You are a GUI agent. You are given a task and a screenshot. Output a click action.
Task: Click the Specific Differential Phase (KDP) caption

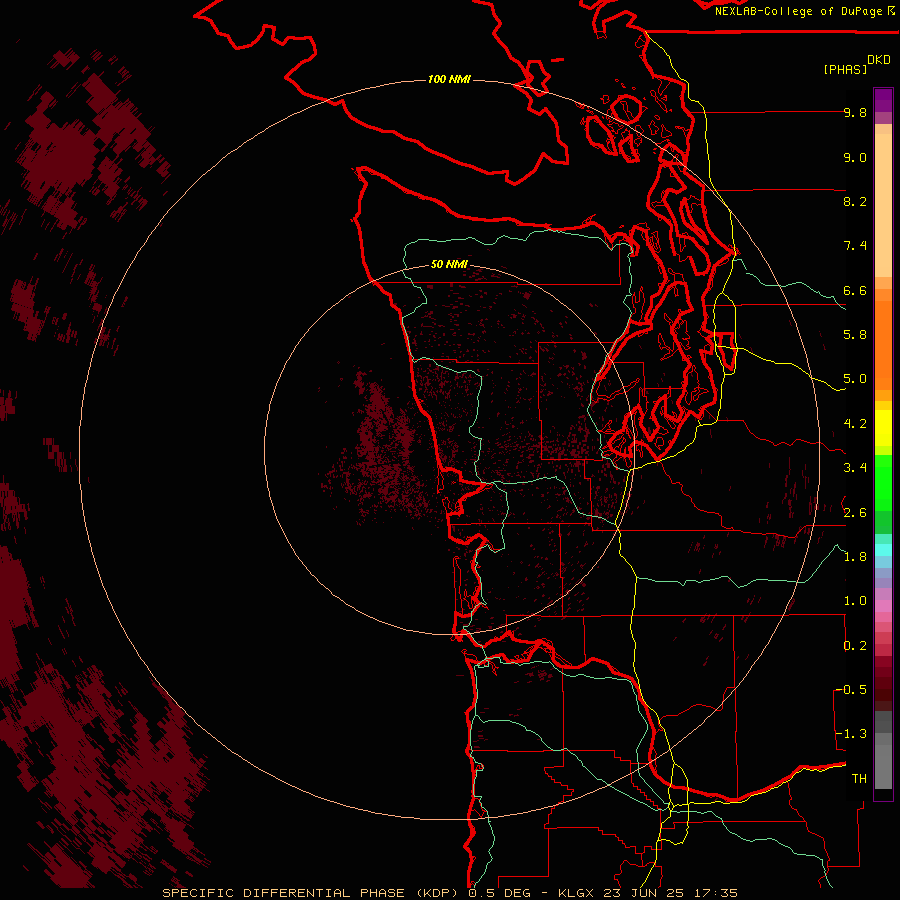(x=312, y=893)
